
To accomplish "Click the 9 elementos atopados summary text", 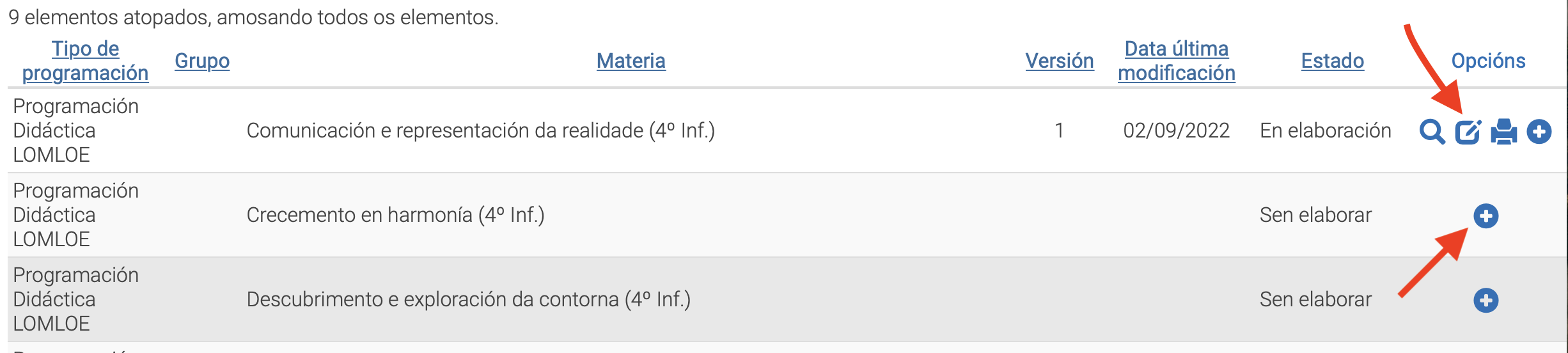I will [x=253, y=17].
